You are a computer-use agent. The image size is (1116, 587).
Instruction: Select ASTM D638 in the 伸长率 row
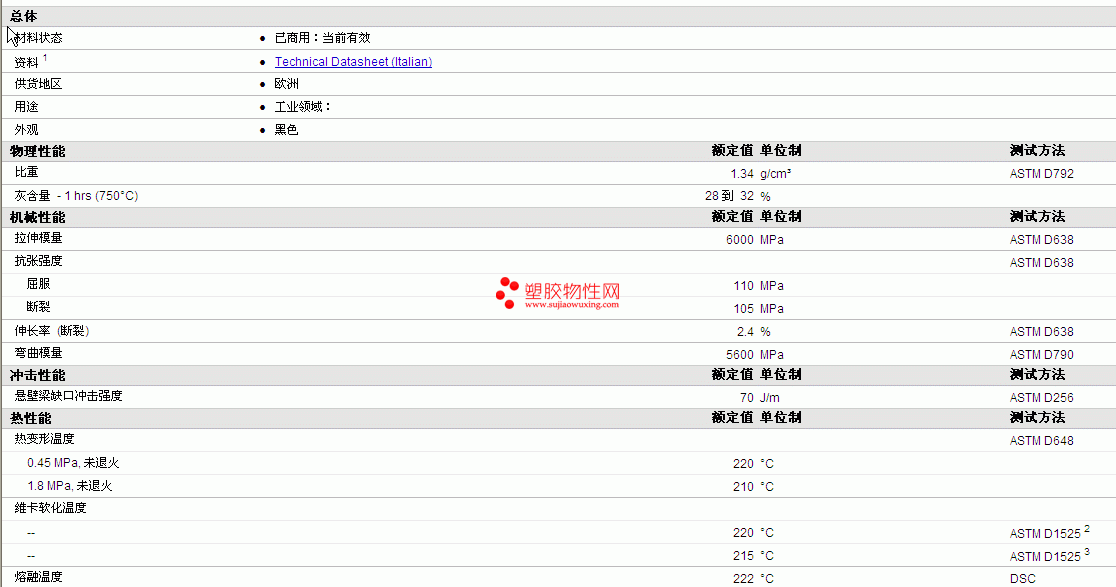[1041, 332]
